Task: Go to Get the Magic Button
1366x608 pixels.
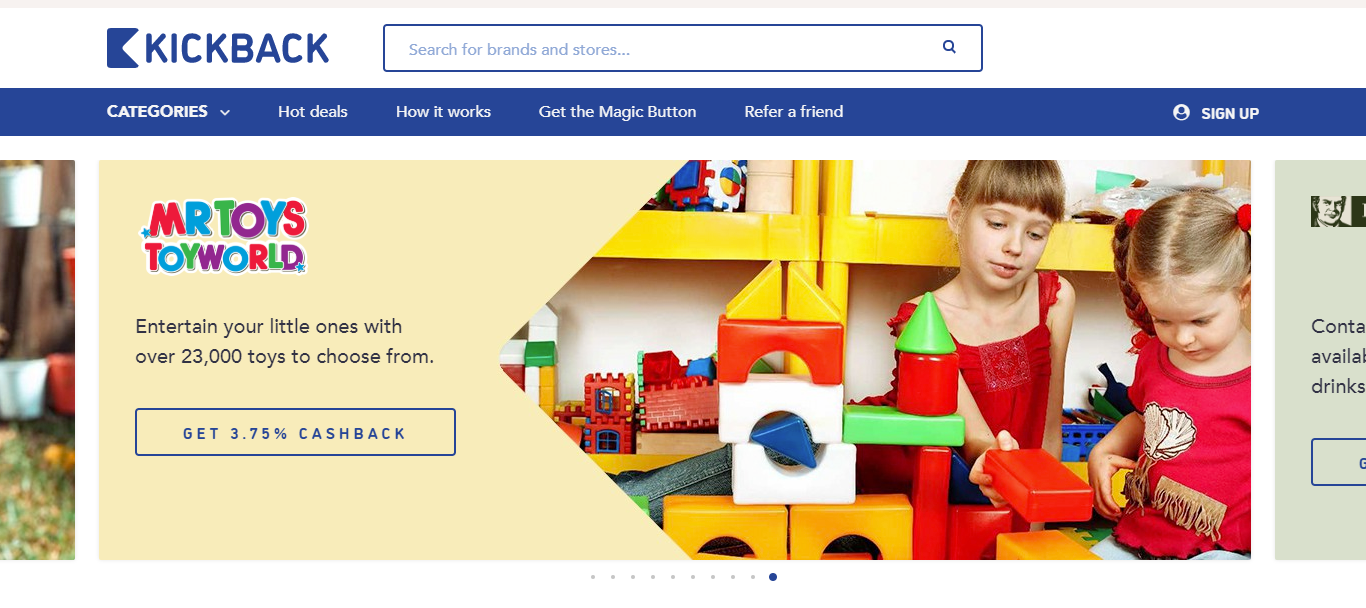Action: (x=617, y=112)
